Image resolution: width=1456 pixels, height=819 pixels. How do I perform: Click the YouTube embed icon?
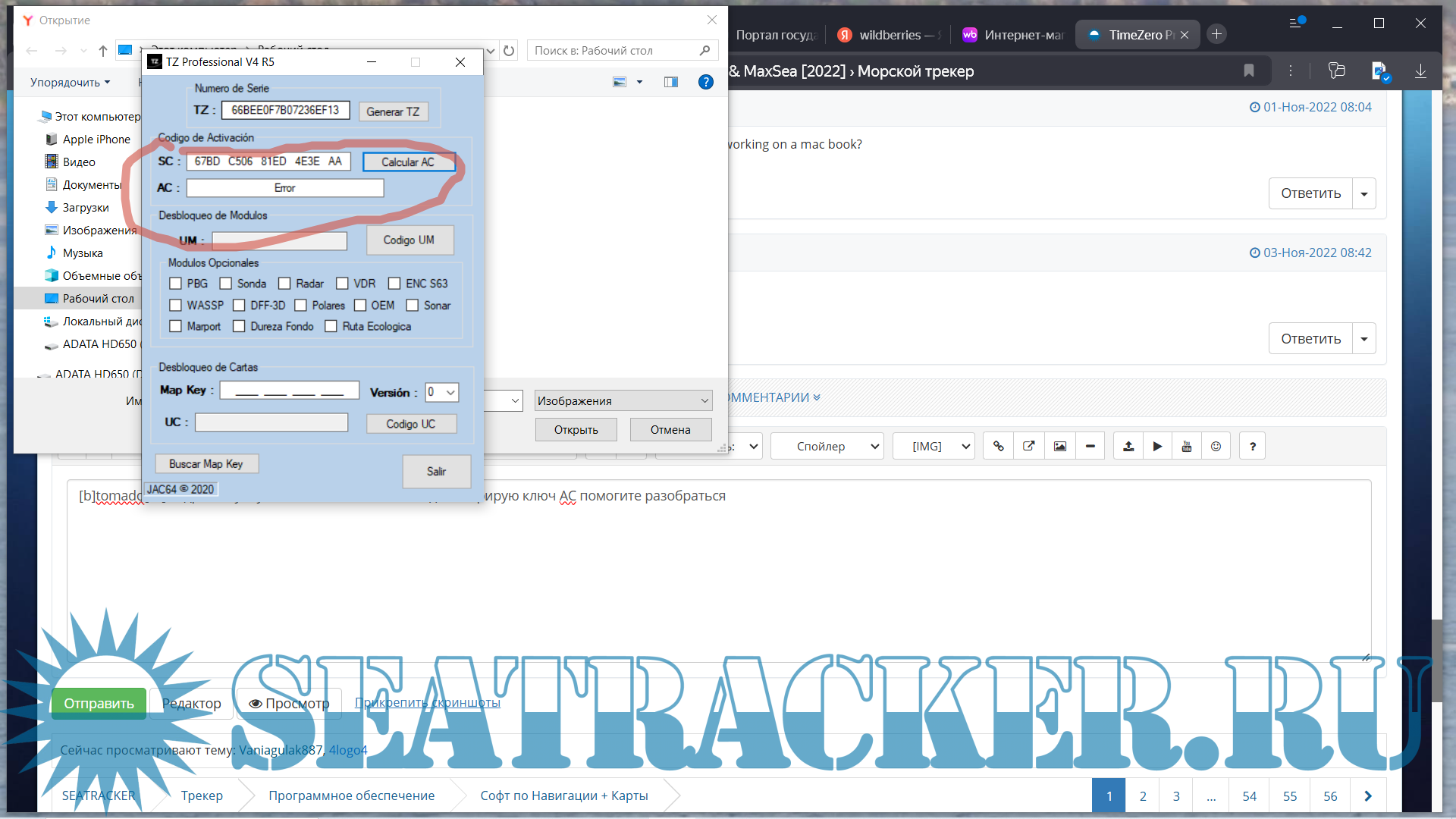(1187, 446)
